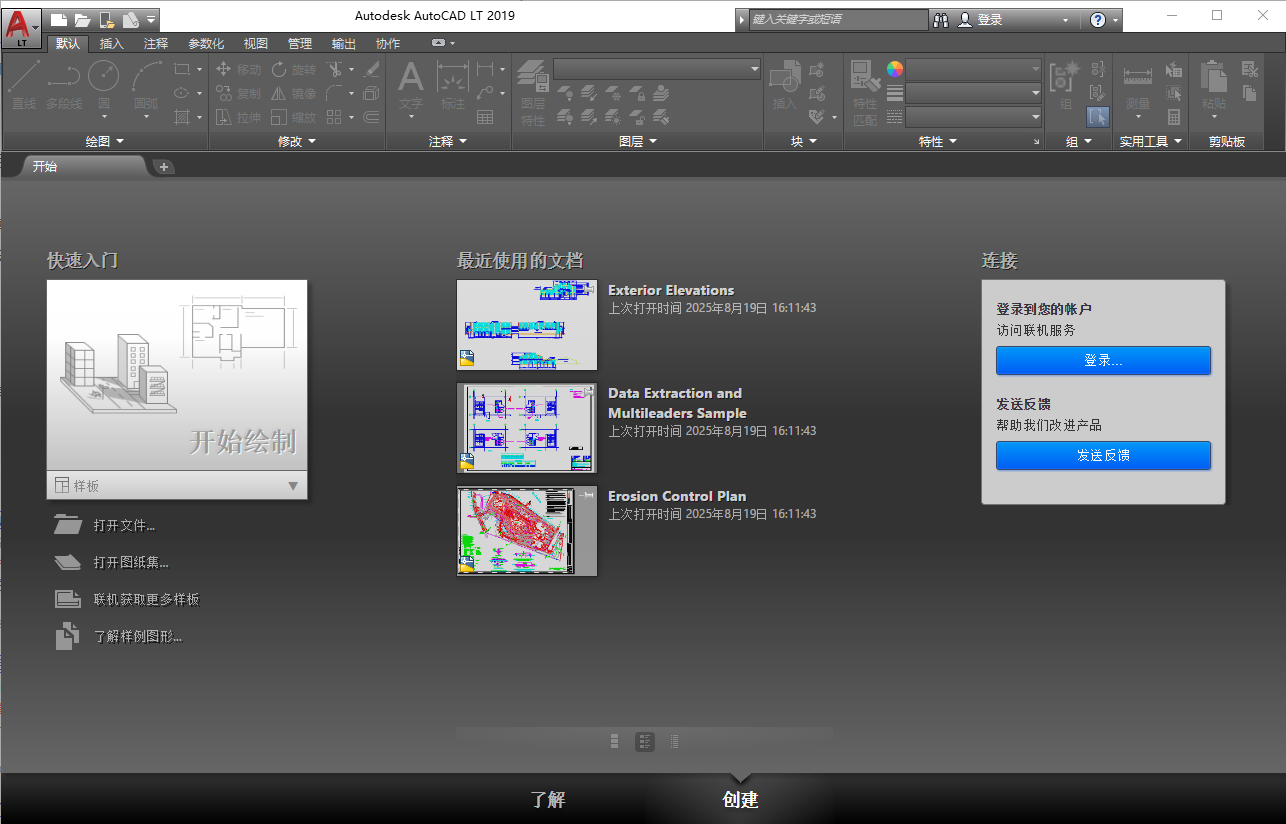
Task: Click Match Properties (特性匹配) icon
Action: tap(865, 93)
